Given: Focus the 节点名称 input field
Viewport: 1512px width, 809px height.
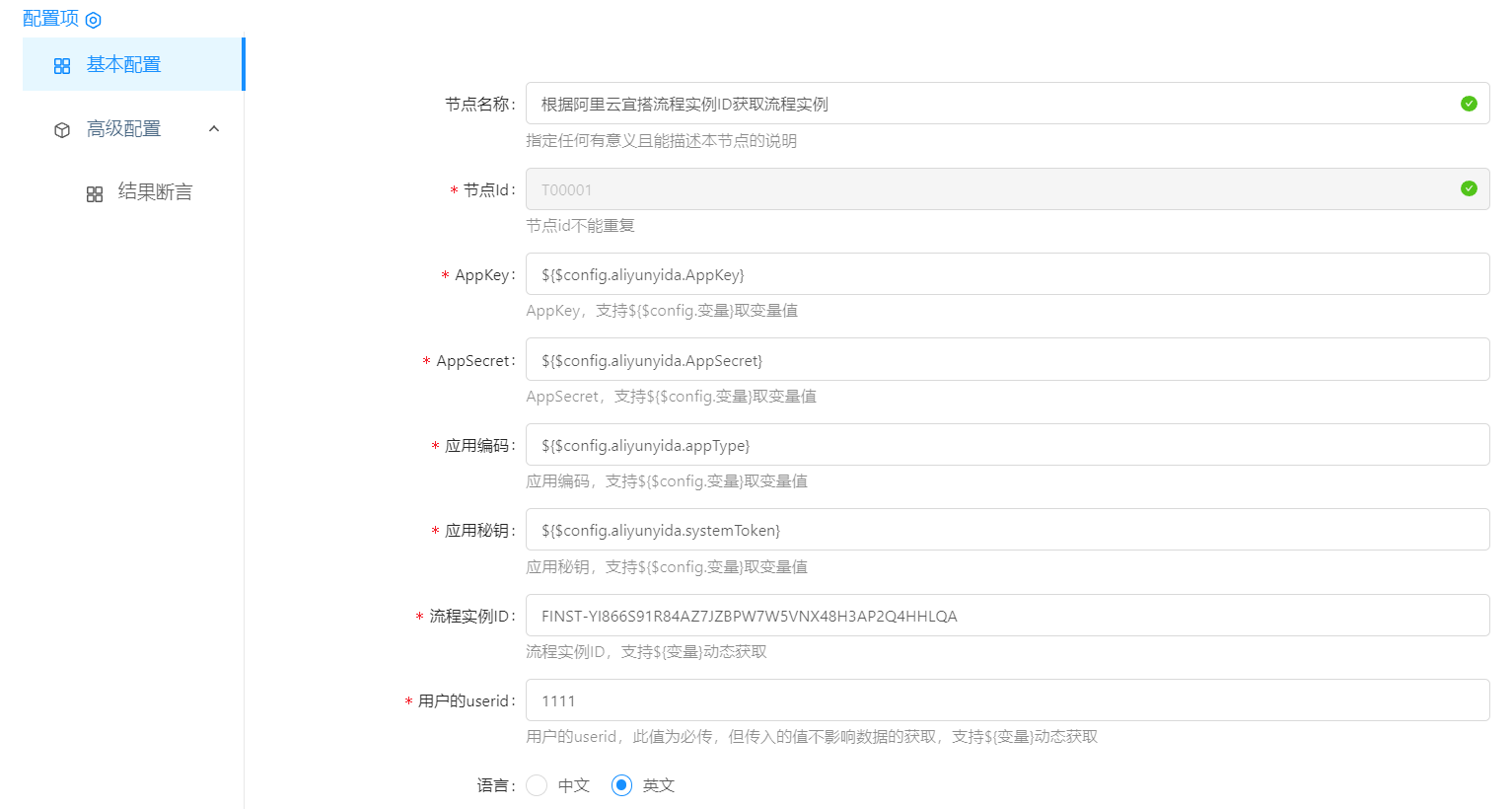Looking at the screenshot, I should tap(986, 104).
